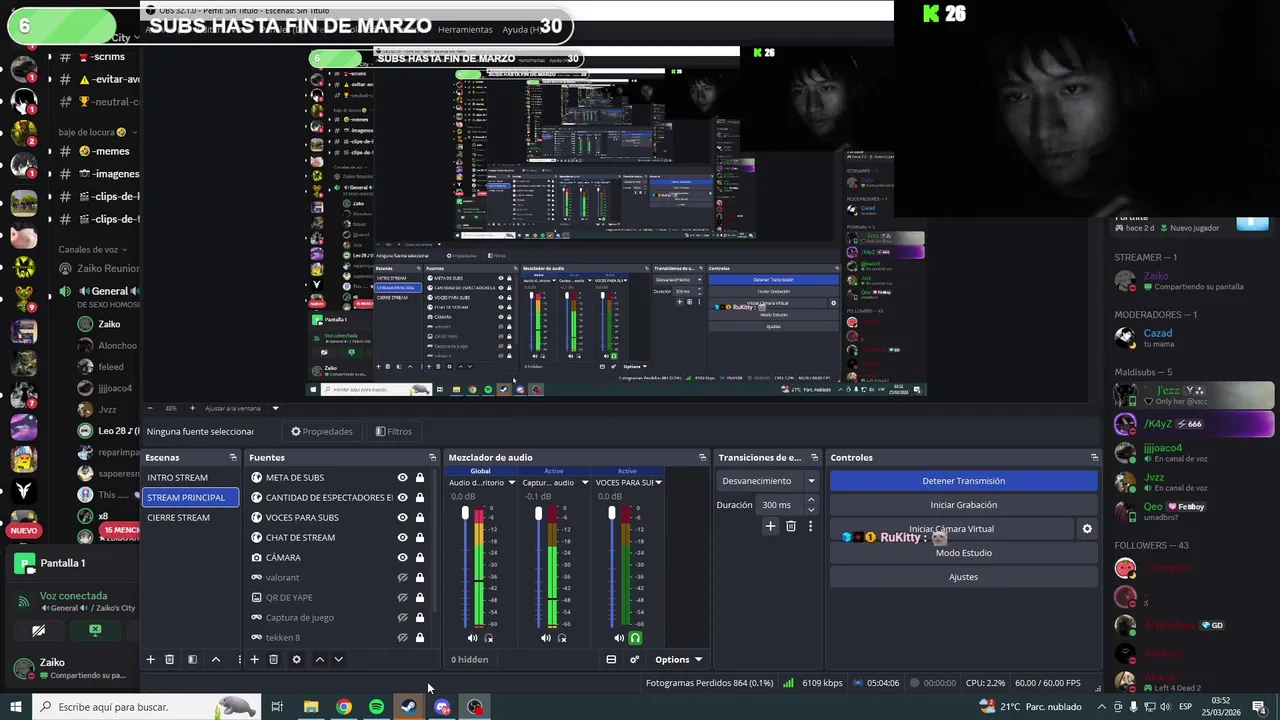Open Ajustes in Controles panel
Viewport: 1280px width, 720px height.
pyautogui.click(x=963, y=577)
